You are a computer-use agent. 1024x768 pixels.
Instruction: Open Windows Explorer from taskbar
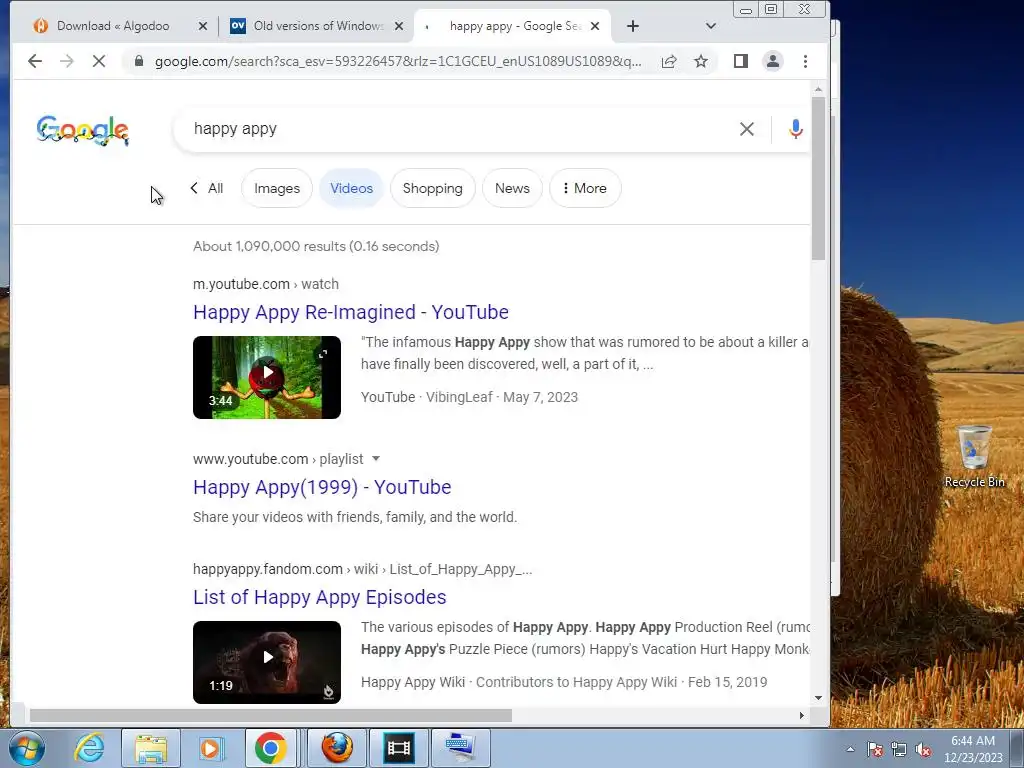pyautogui.click(x=151, y=748)
